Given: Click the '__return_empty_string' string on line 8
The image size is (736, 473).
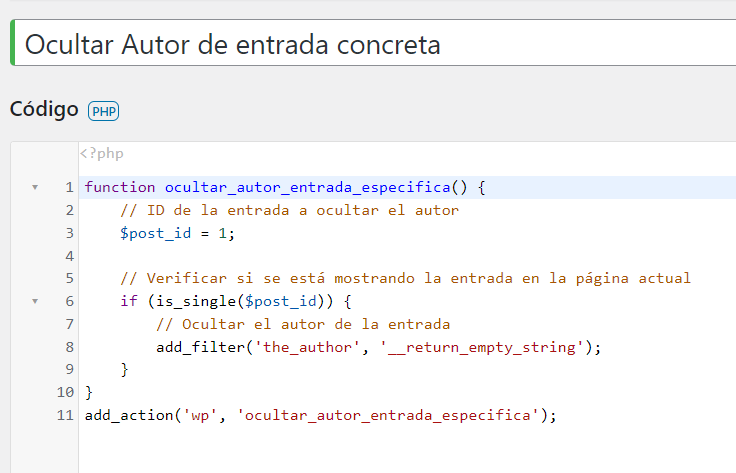Looking at the screenshot, I should 482,347.
